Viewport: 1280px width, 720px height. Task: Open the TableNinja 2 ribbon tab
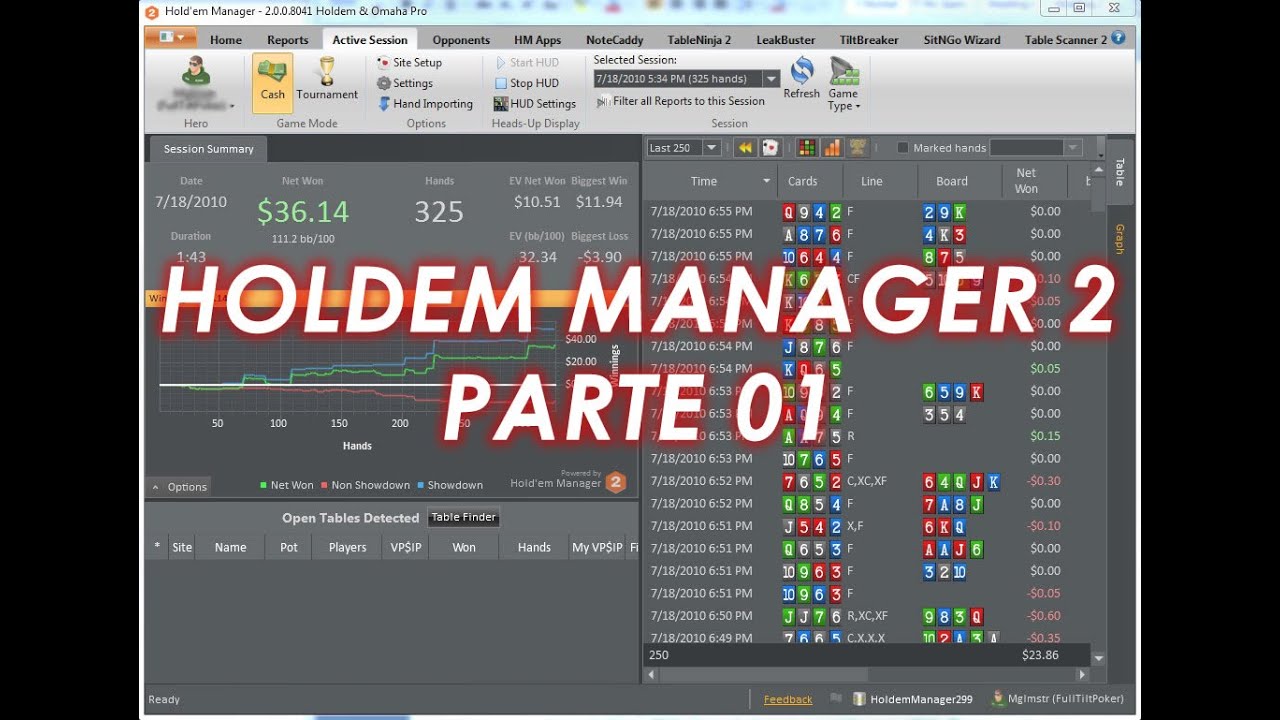pyautogui.click(x=699, y=40)
